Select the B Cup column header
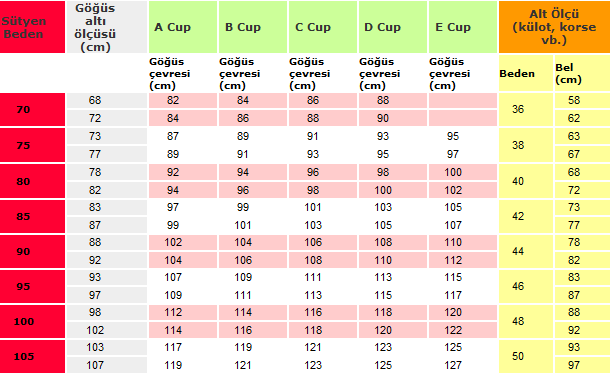Image resolution: width=611 pixels, height=374 pixels. pos(253,27)
